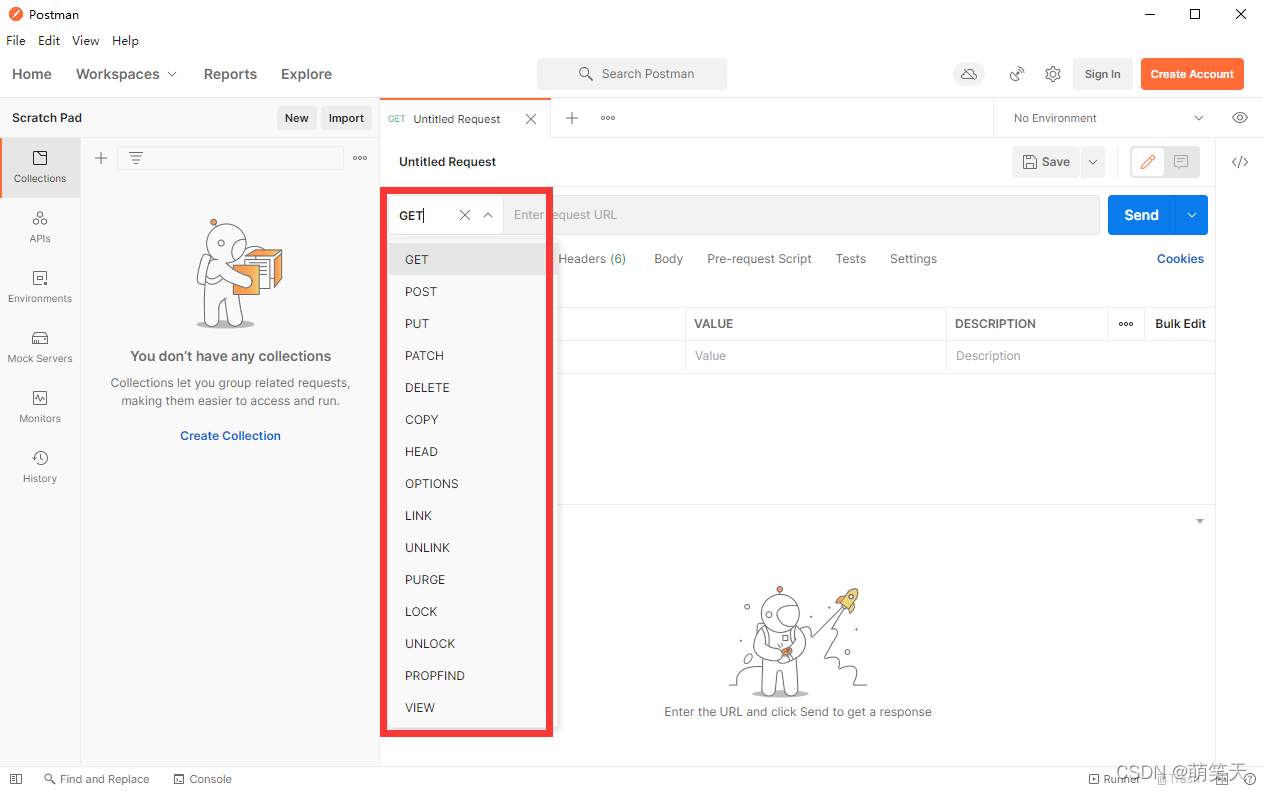Open the Collections sidebar panel
This screenshot has width=1263, height=791.
[x=40, y=167]
